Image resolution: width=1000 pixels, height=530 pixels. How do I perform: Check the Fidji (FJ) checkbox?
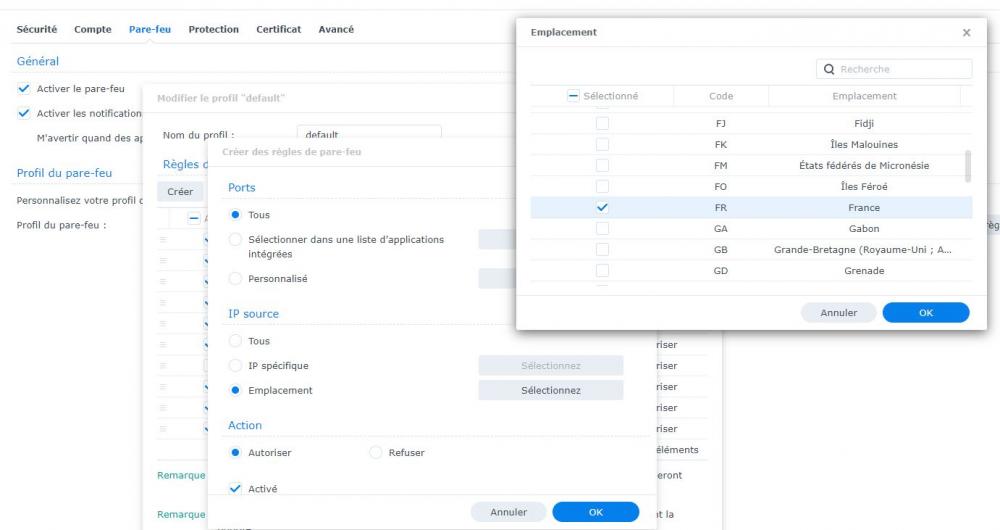click(x=602, y=123)
